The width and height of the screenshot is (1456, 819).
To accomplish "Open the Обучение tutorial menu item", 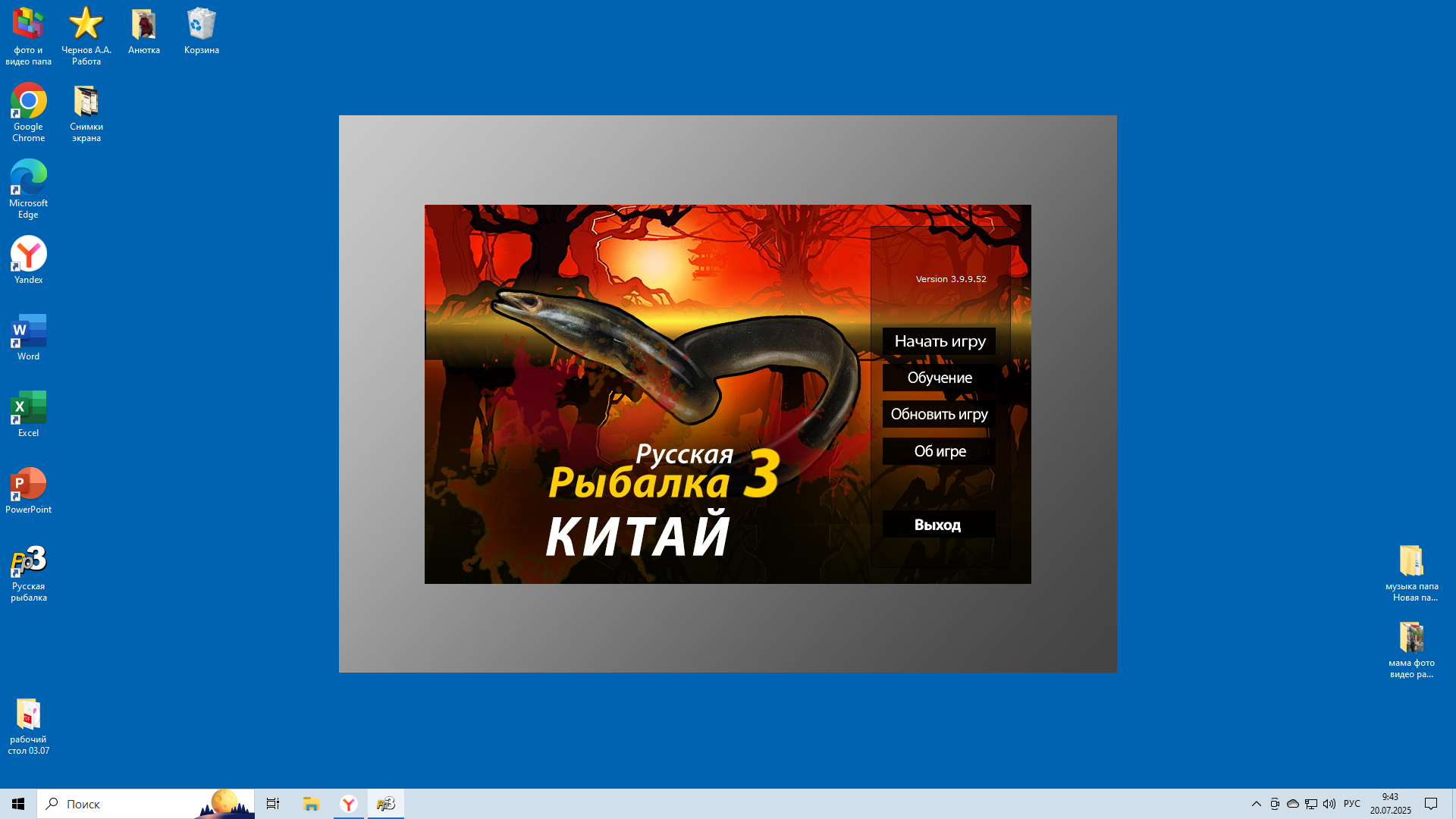I will pos(939,378).
